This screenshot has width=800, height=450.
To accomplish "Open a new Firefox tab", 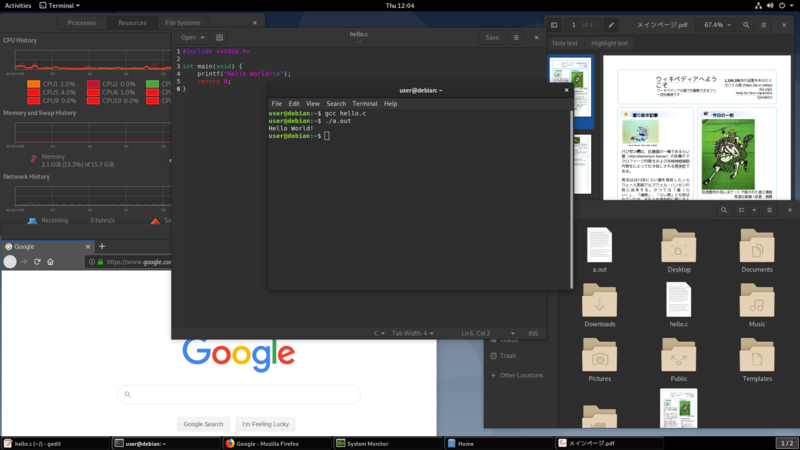I will coord(102,246).
